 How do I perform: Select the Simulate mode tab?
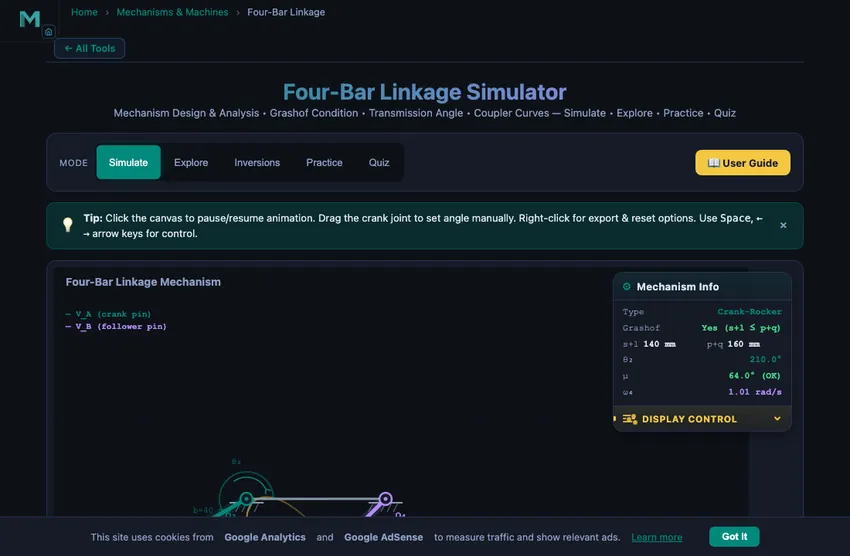pyautogui.click(x=128, y=162)
